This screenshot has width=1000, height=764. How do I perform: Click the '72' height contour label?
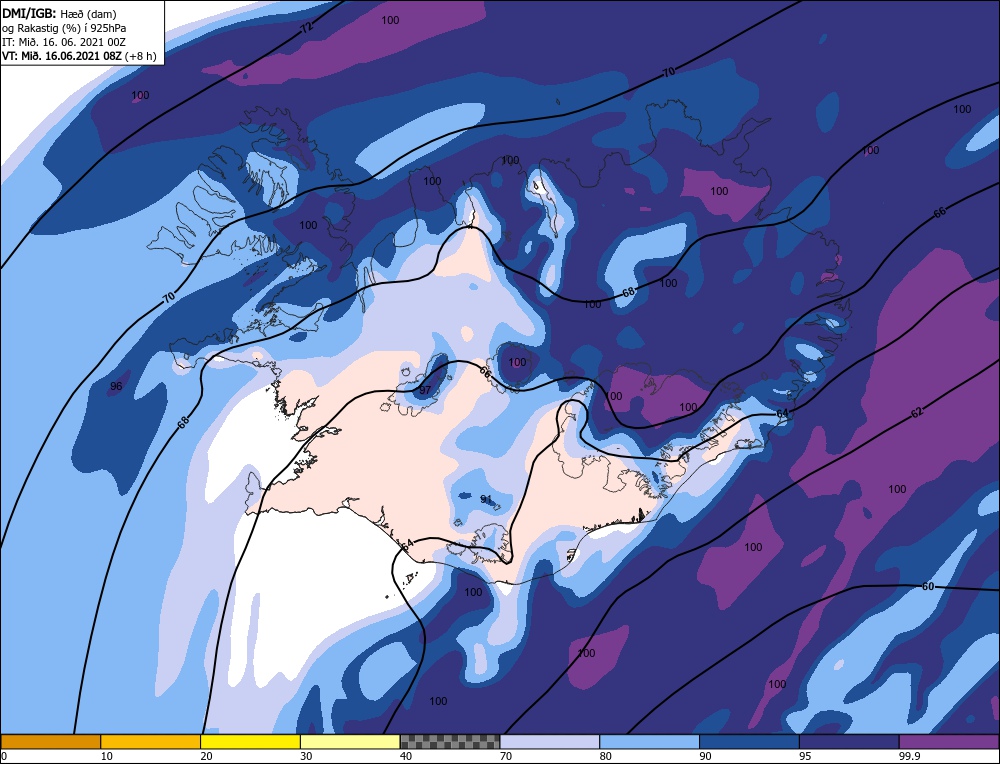click(307, 28)
